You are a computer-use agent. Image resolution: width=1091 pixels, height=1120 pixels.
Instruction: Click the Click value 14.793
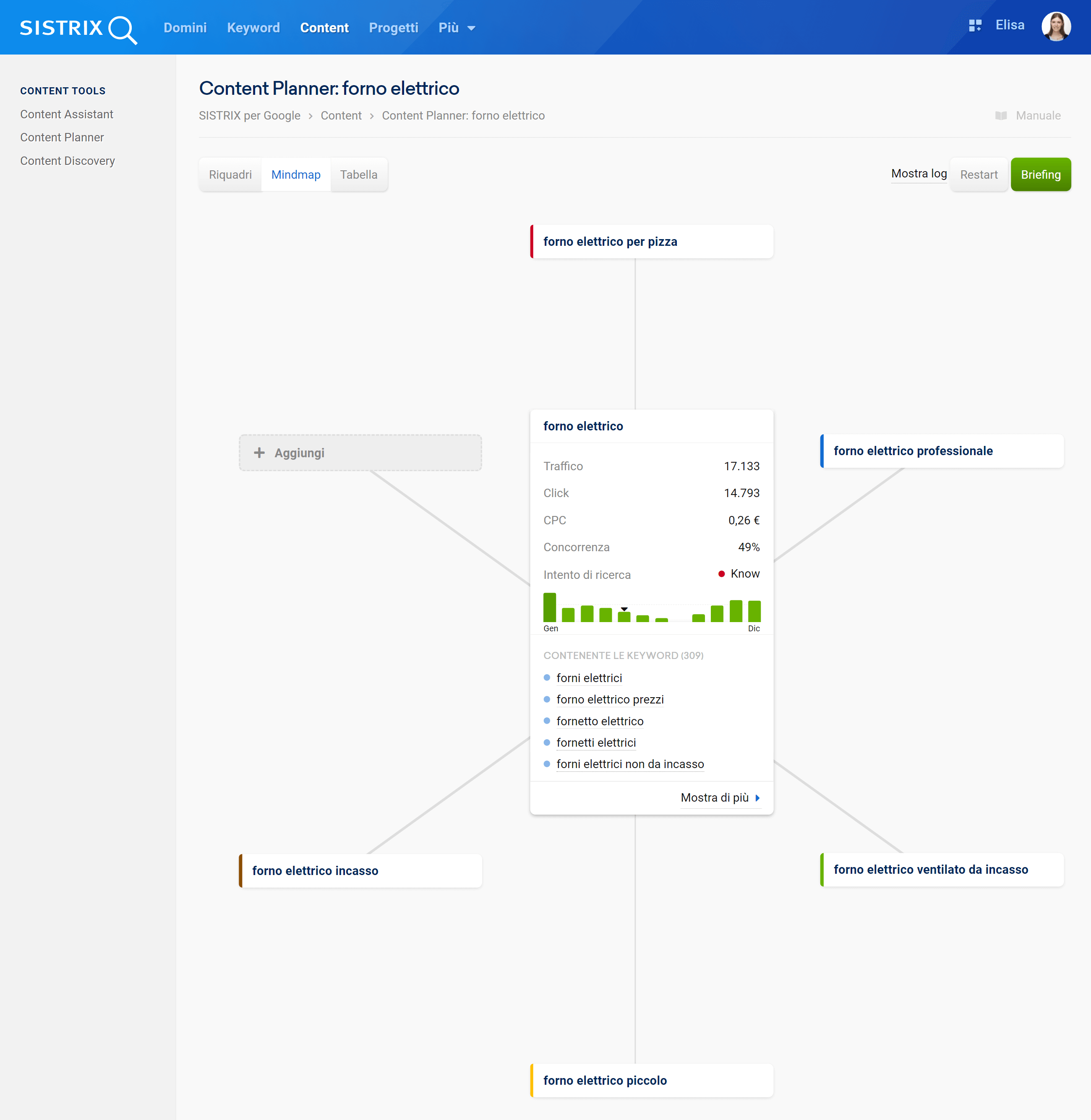(741, 493)
